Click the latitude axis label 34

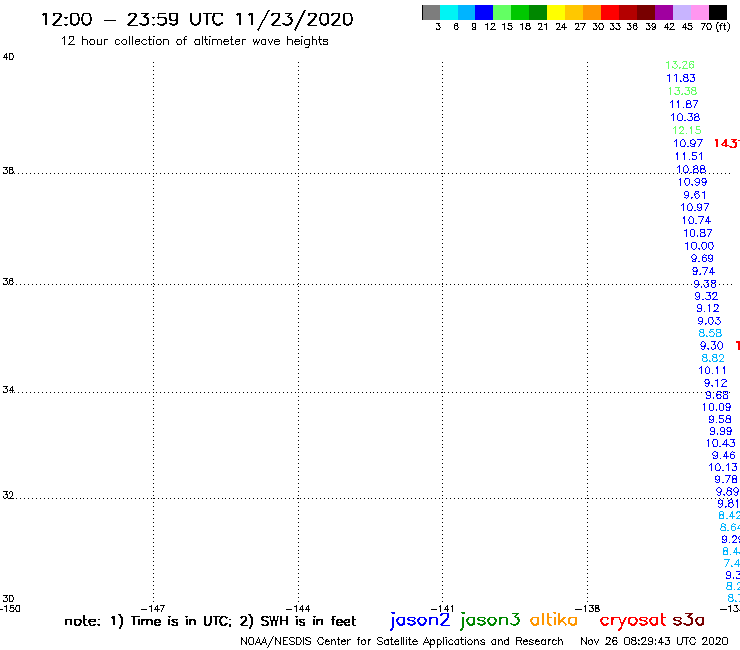click(x=8, y=390)
